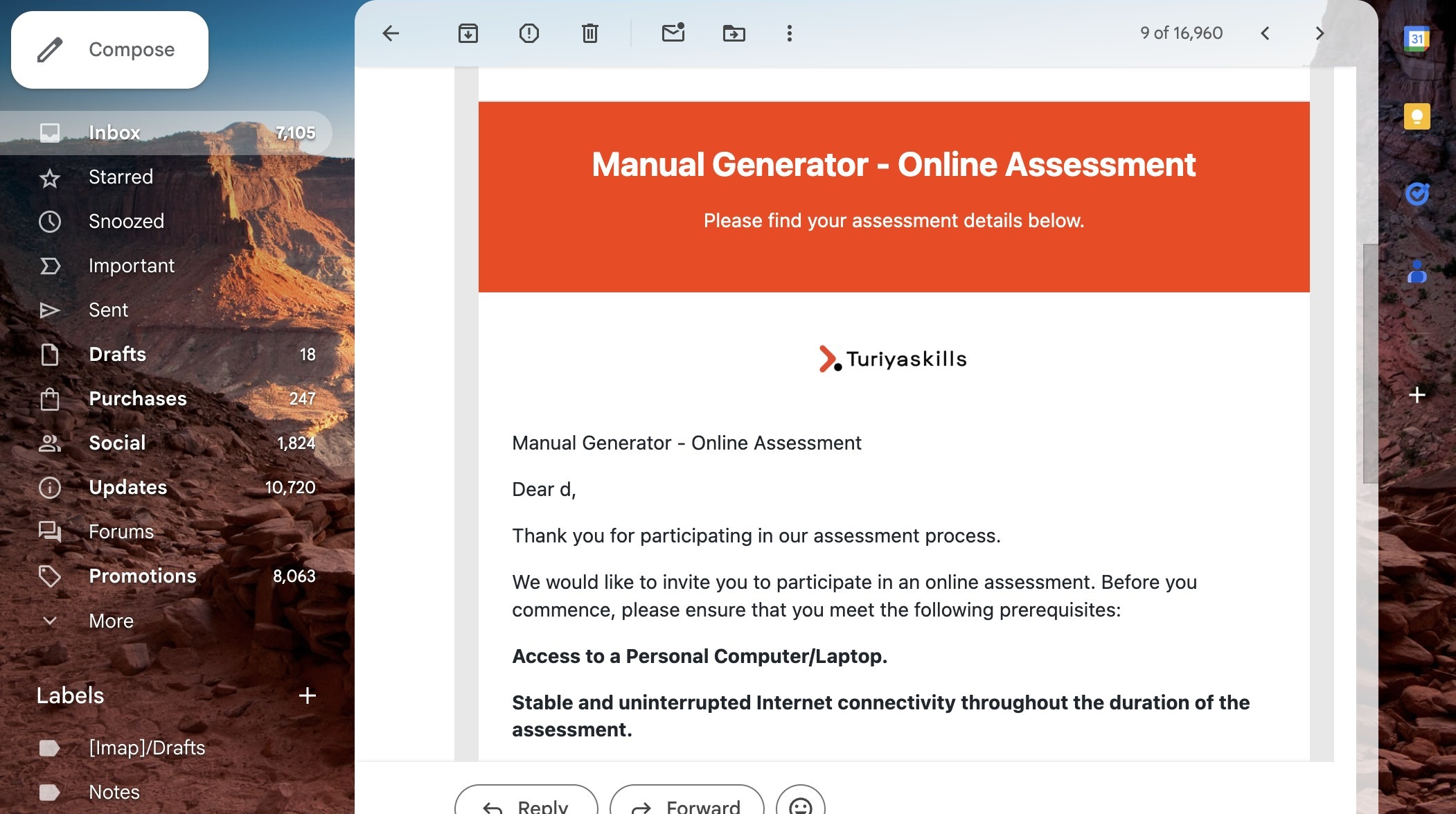
Task: Select the Promotions category
Action: pyautogui.click(x=143, y=576)
